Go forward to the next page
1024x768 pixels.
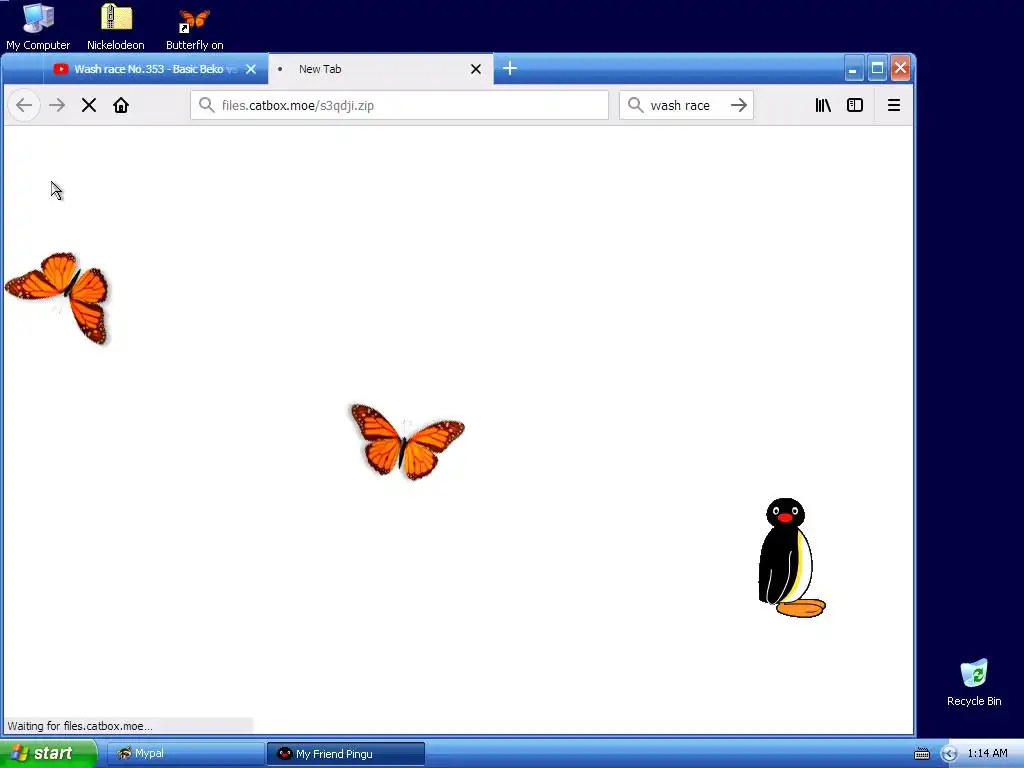pos(57,105)
